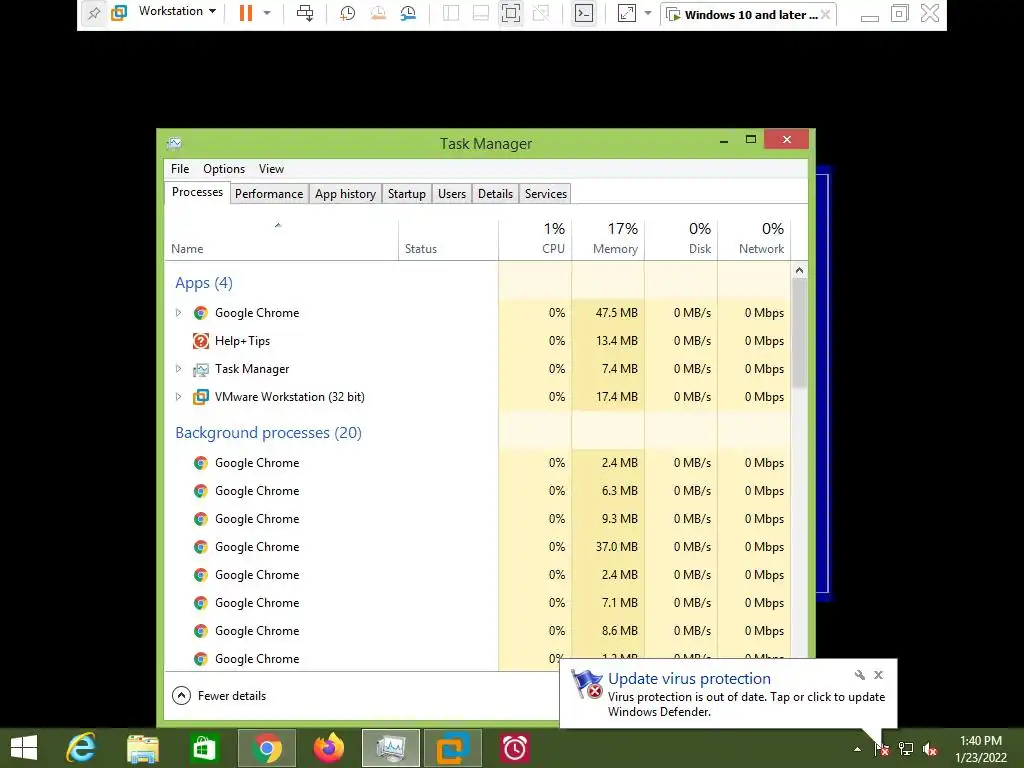1024x768 pixels.
Task: Collapse view with the Fewer details button
Action: [x=219, y=696]
